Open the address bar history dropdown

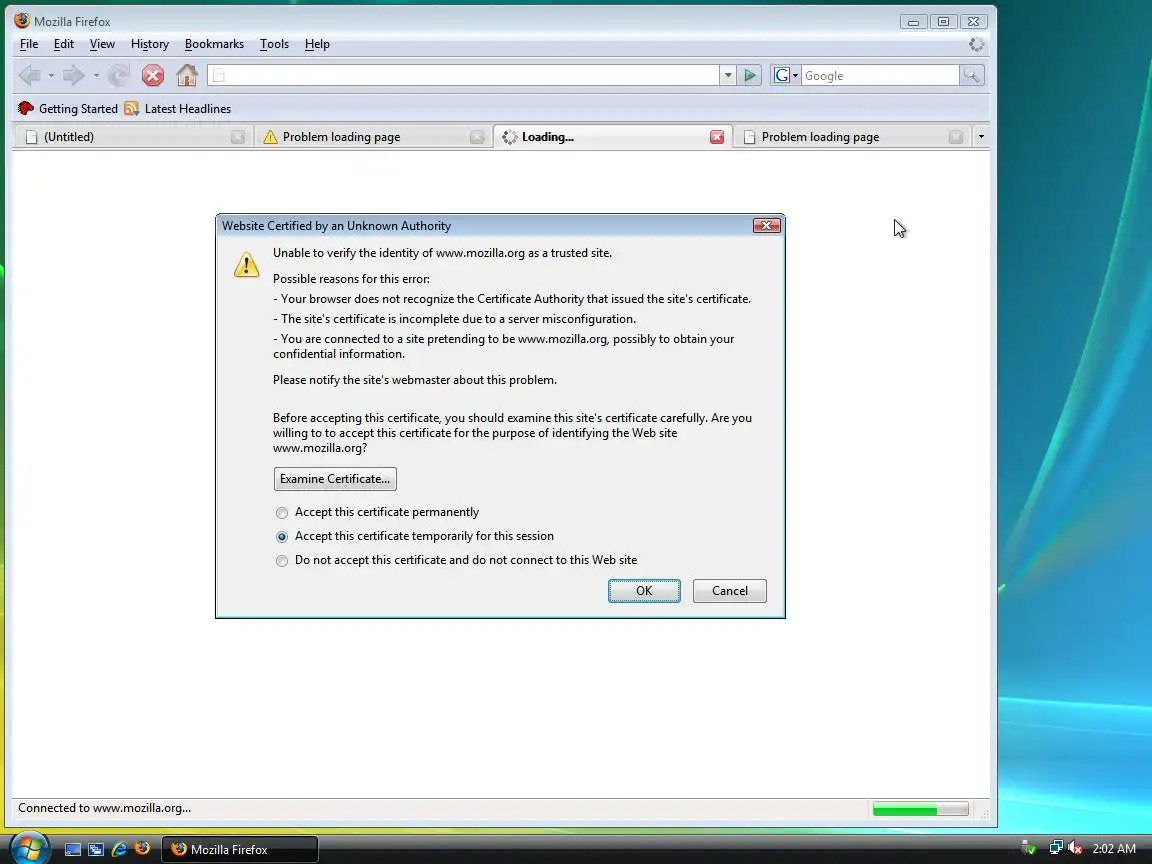coord(727,75)
